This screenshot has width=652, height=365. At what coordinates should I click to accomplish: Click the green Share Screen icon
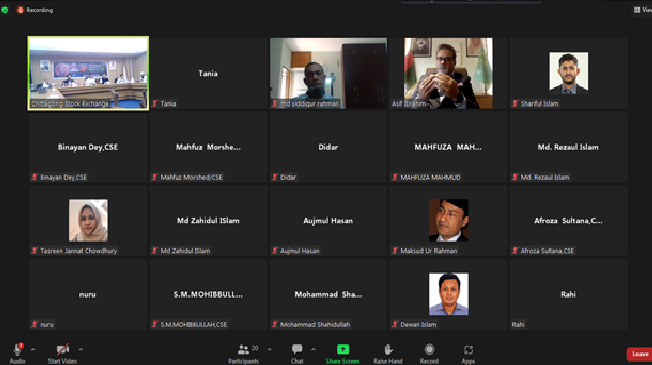pyautogui.click(x=343, y=349)
